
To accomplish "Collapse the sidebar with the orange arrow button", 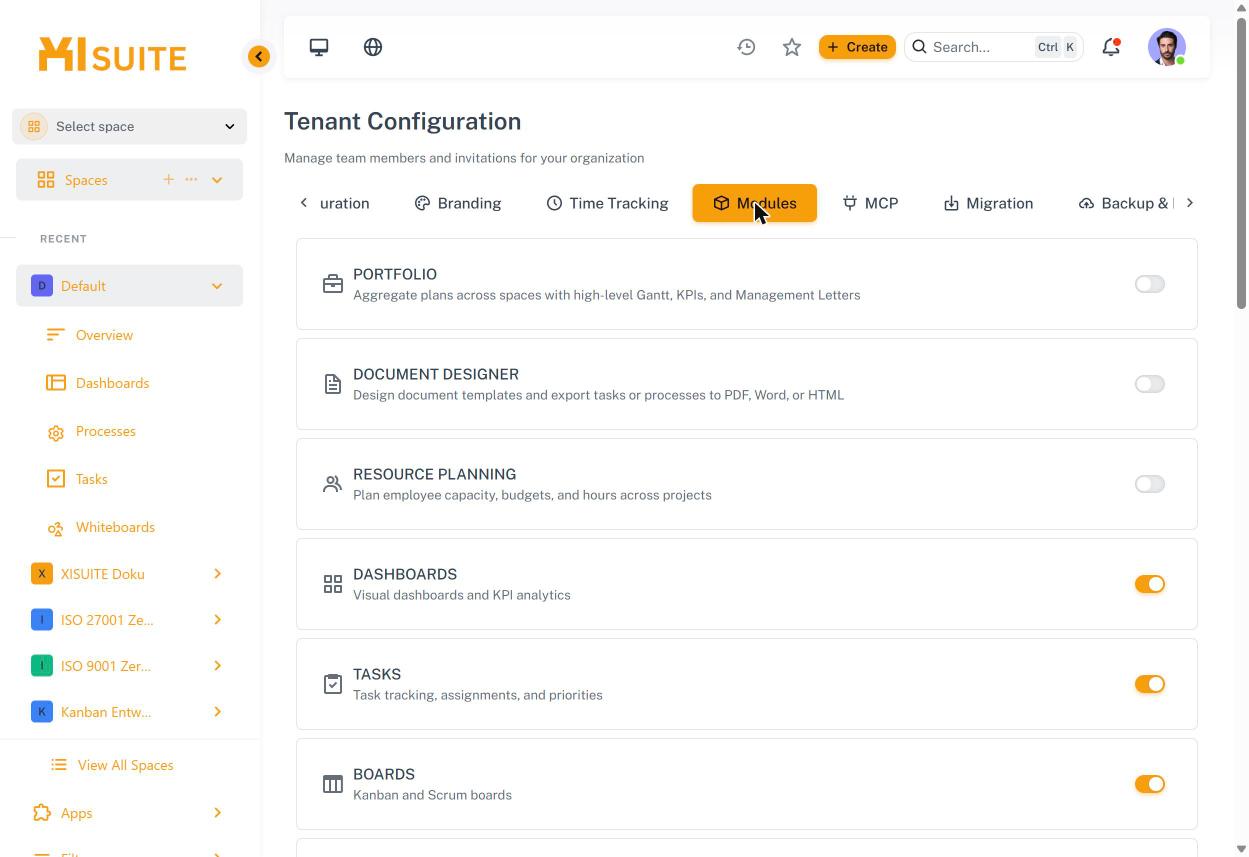I will click(x=259, y=57).
